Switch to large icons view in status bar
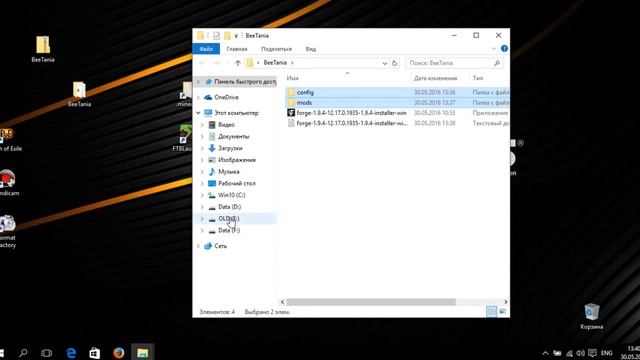 [x=502, y=312]
